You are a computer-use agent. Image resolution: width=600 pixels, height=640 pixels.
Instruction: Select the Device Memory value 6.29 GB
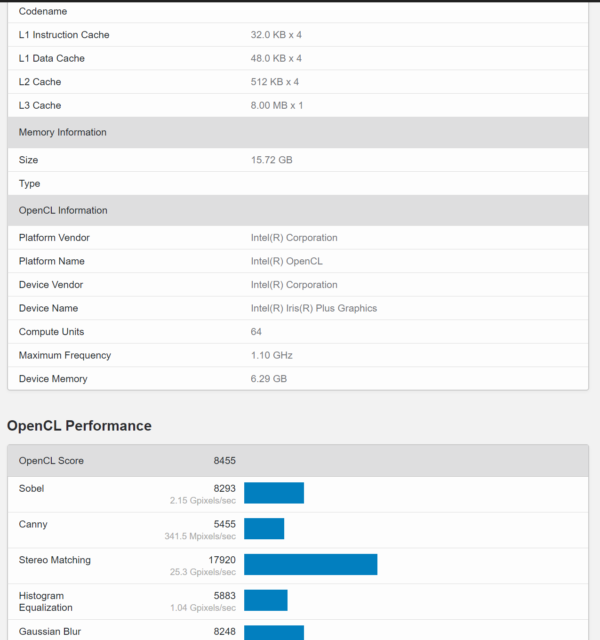click(268, 379)
